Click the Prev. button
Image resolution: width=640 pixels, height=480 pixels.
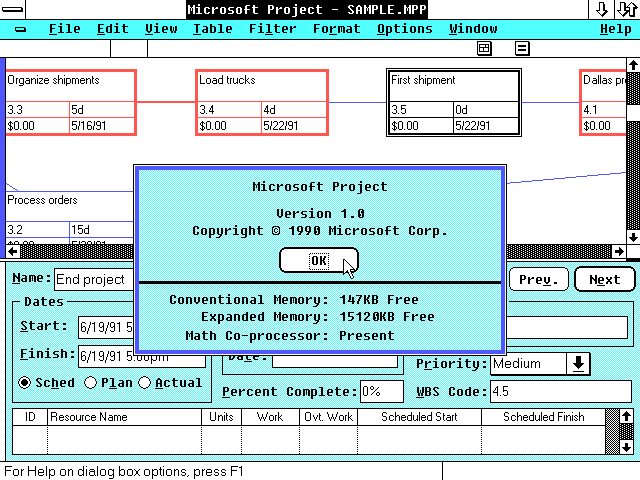click(x=539, y=280)
